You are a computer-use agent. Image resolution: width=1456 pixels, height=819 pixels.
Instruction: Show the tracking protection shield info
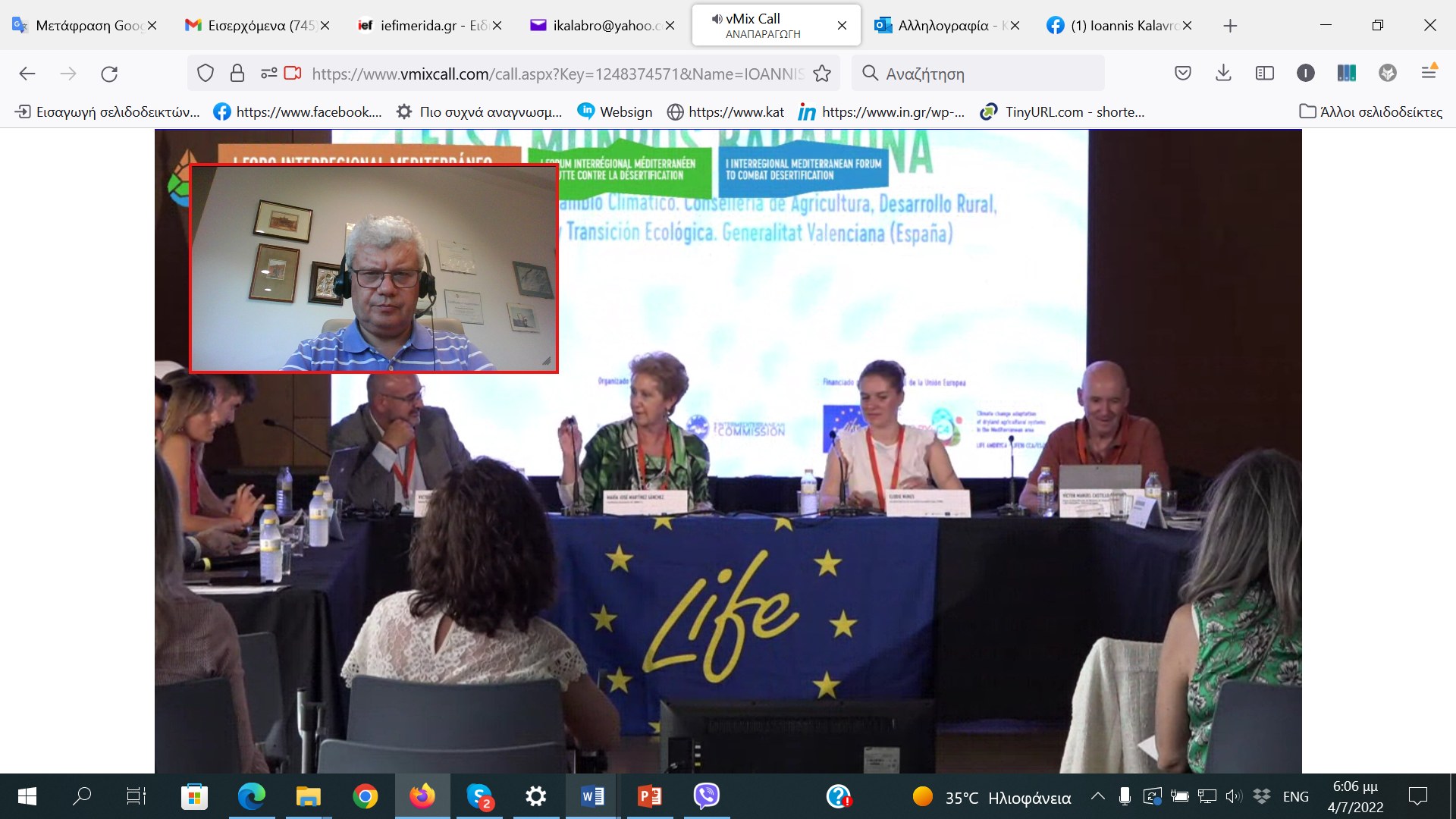click(x=206, y=74)
